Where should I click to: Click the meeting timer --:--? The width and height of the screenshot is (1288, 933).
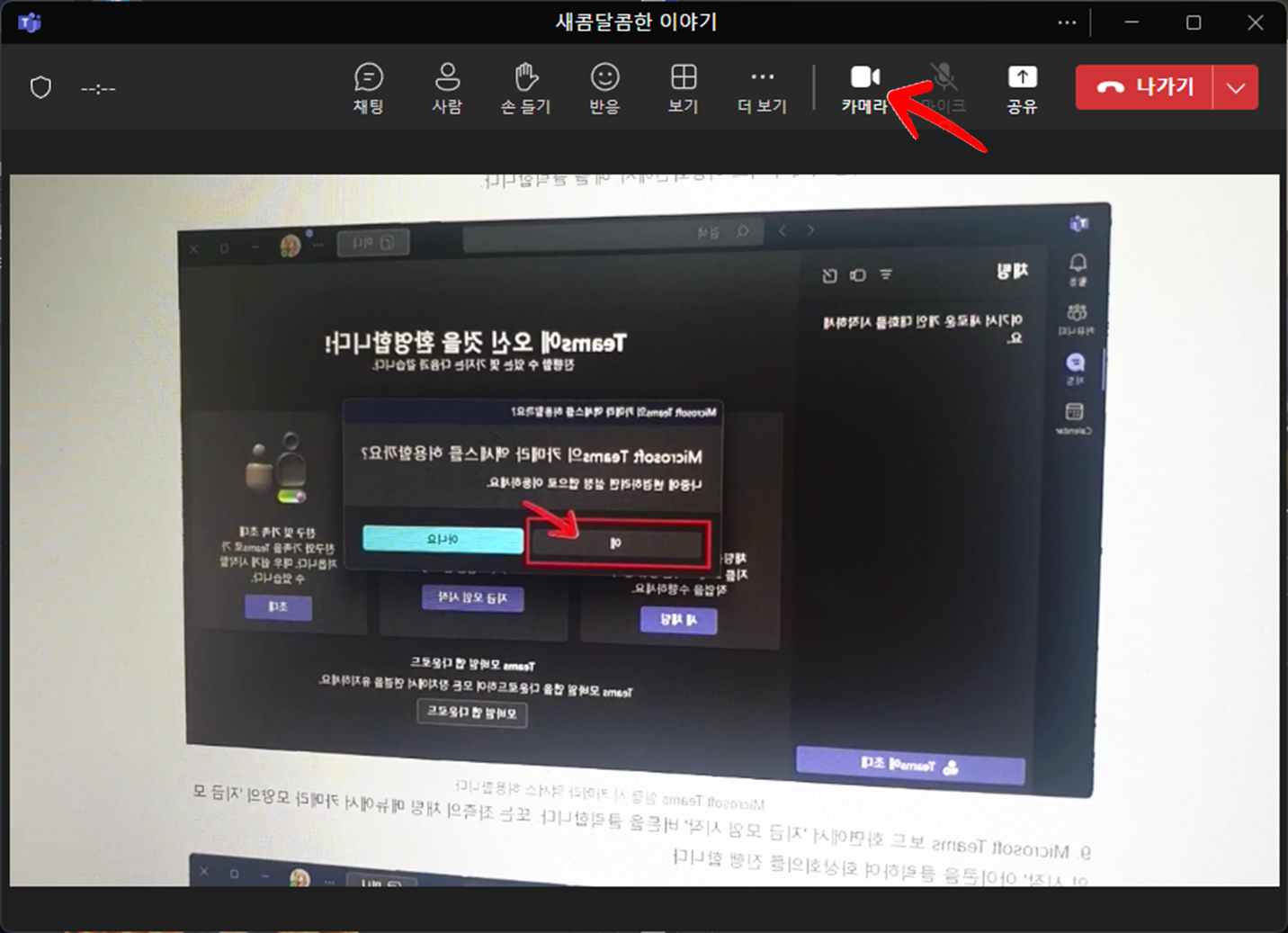(98, 88)
